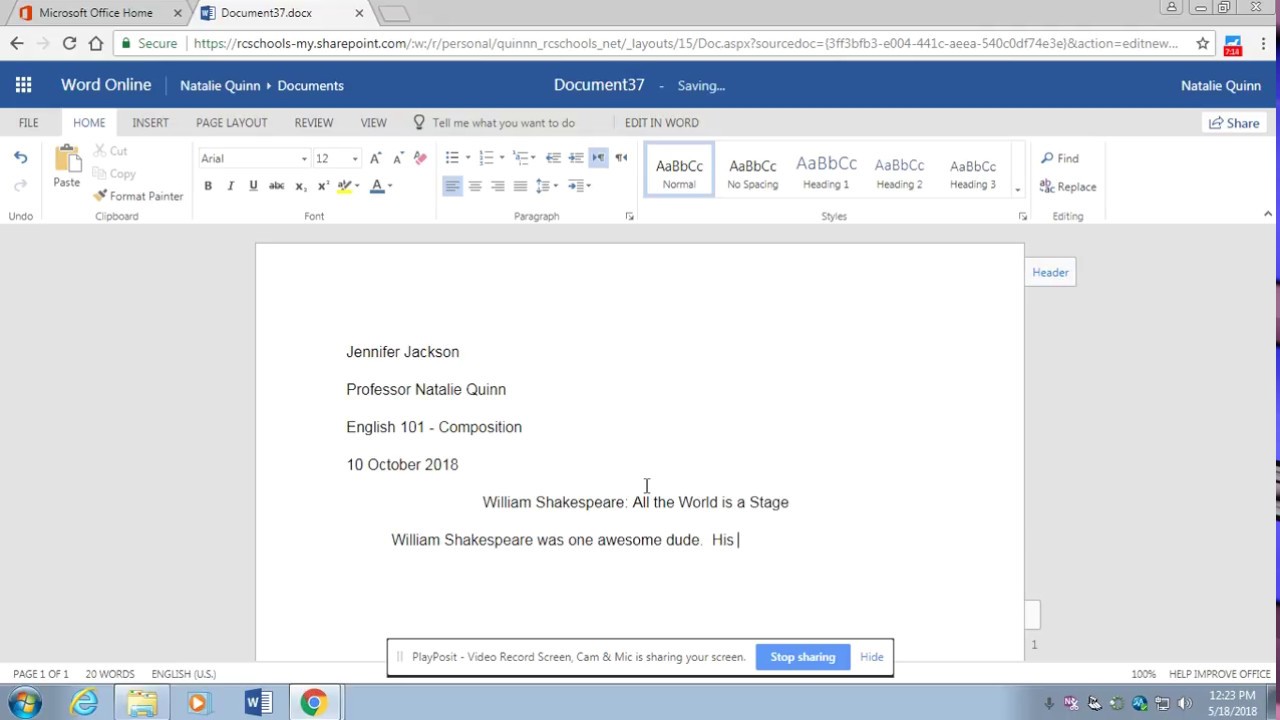The image size is (1280, 720).
Task: Apply the Normal style
Action: tap(679, 170)
